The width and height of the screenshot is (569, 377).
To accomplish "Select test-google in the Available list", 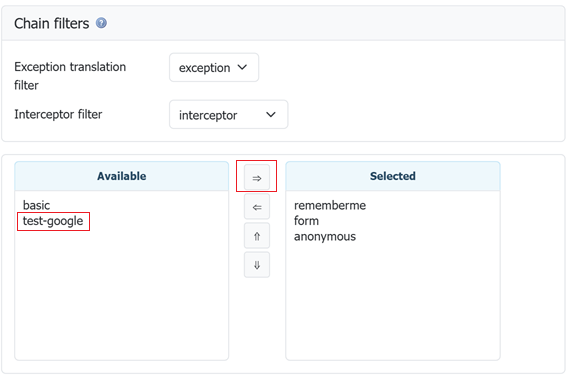I will (53, 221).
